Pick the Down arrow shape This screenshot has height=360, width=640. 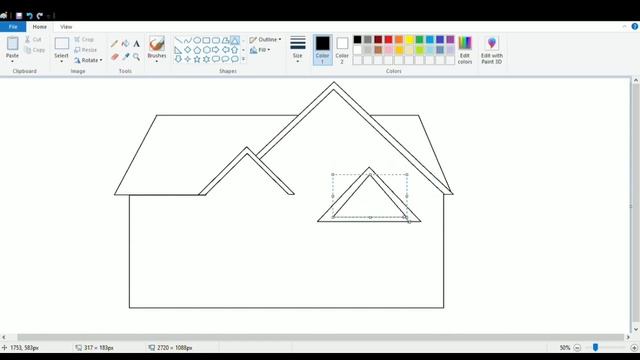tap(178, 59)
